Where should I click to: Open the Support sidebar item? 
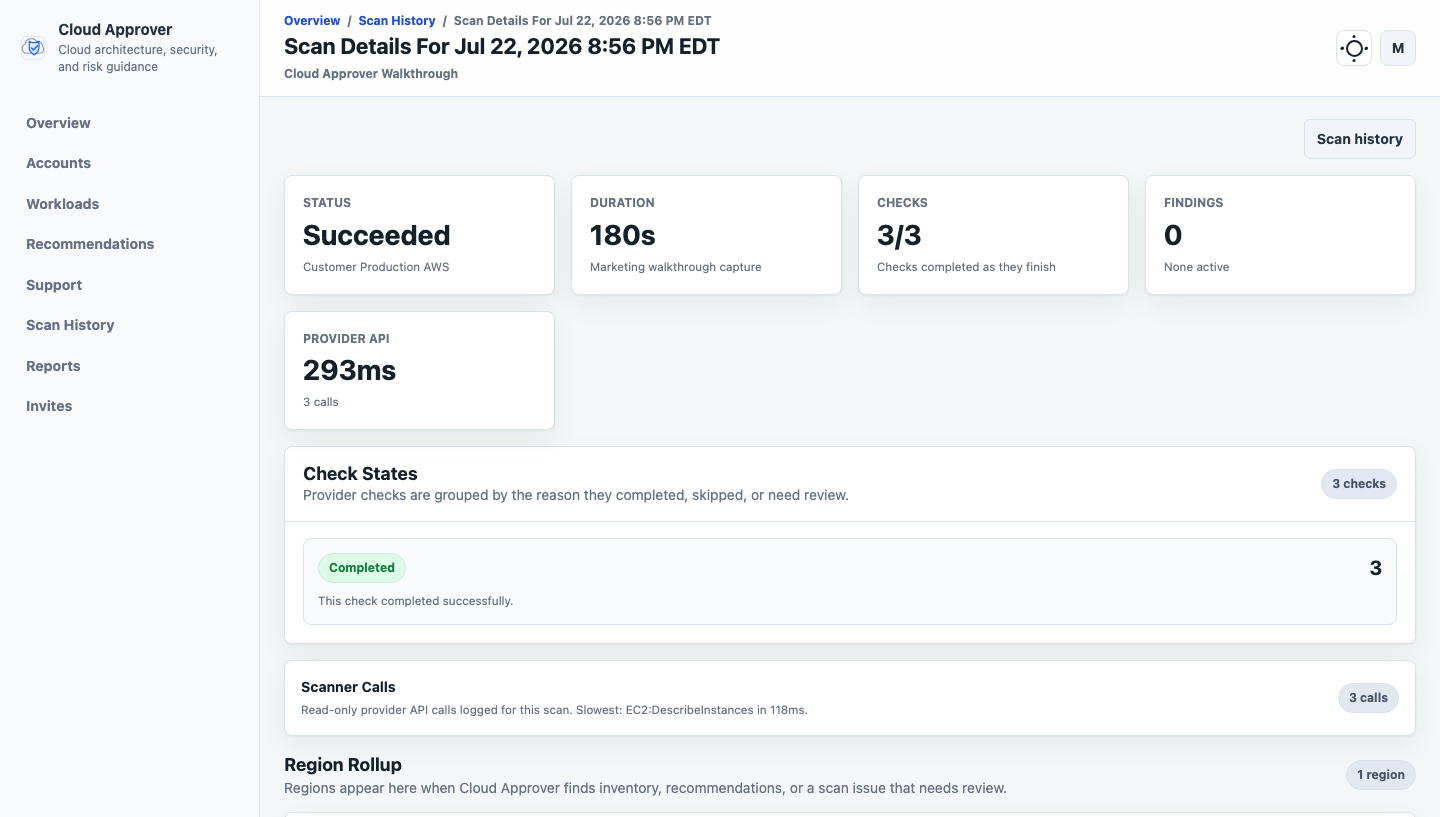54,285
